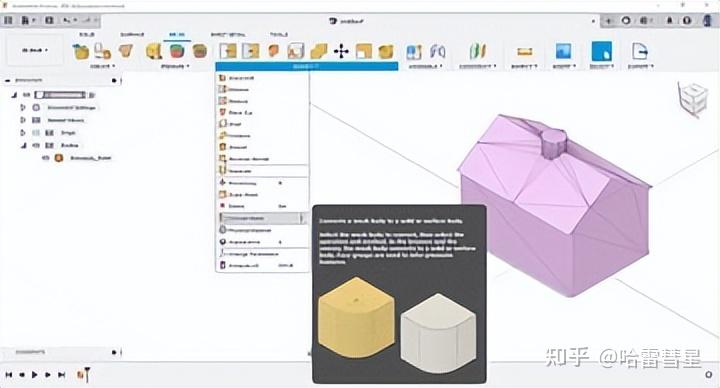Click the Save icon in the quick access bar

[50, 20]
